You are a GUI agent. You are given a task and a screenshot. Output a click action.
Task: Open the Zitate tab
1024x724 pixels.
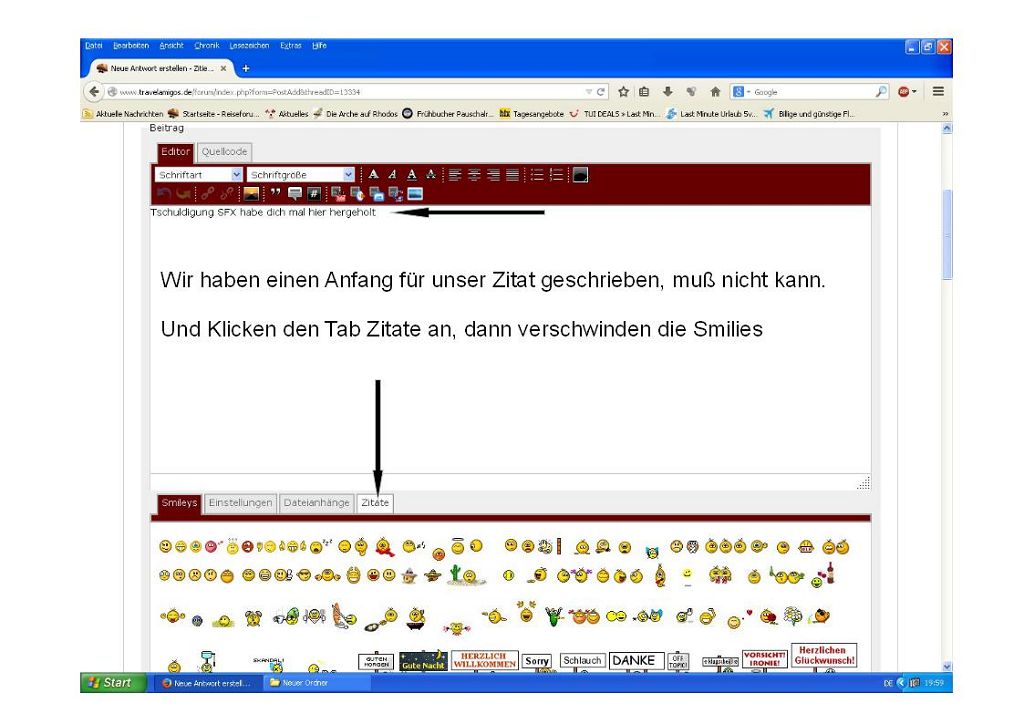click(x=376, y=504)
